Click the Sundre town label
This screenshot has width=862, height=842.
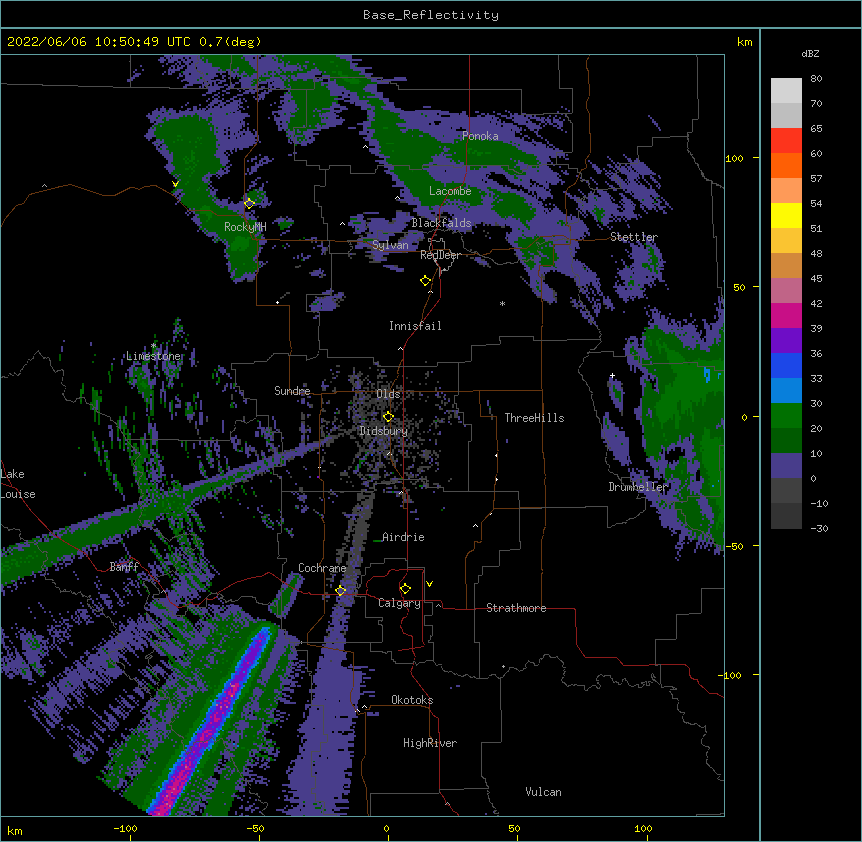tap(292, 391)
